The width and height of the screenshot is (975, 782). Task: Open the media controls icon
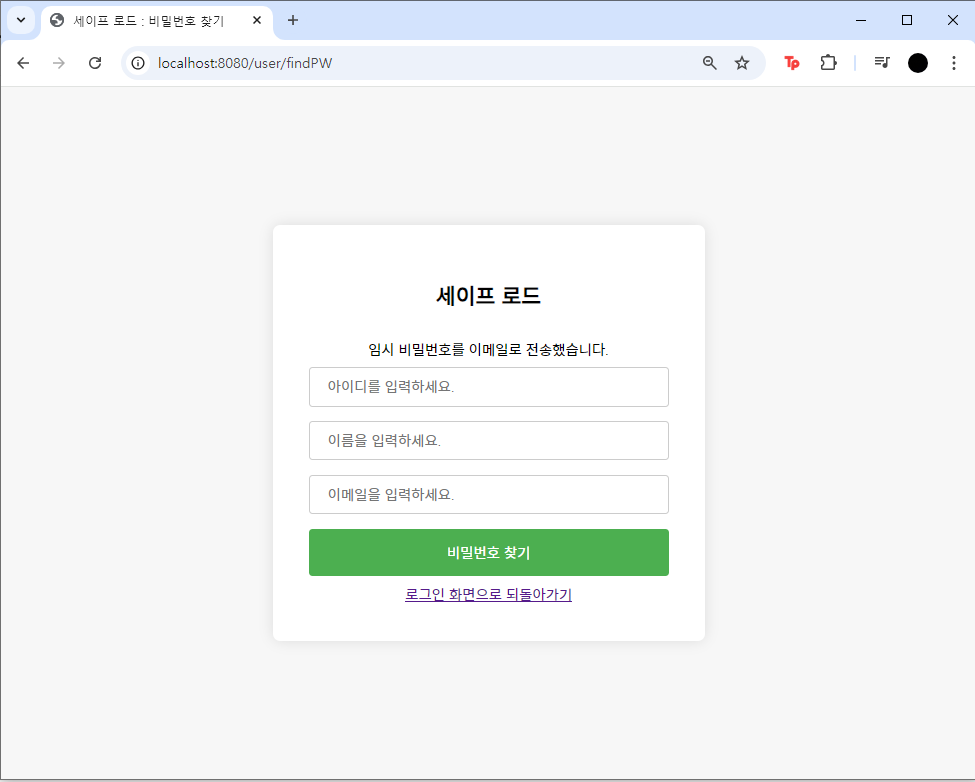tap(882, 63)
